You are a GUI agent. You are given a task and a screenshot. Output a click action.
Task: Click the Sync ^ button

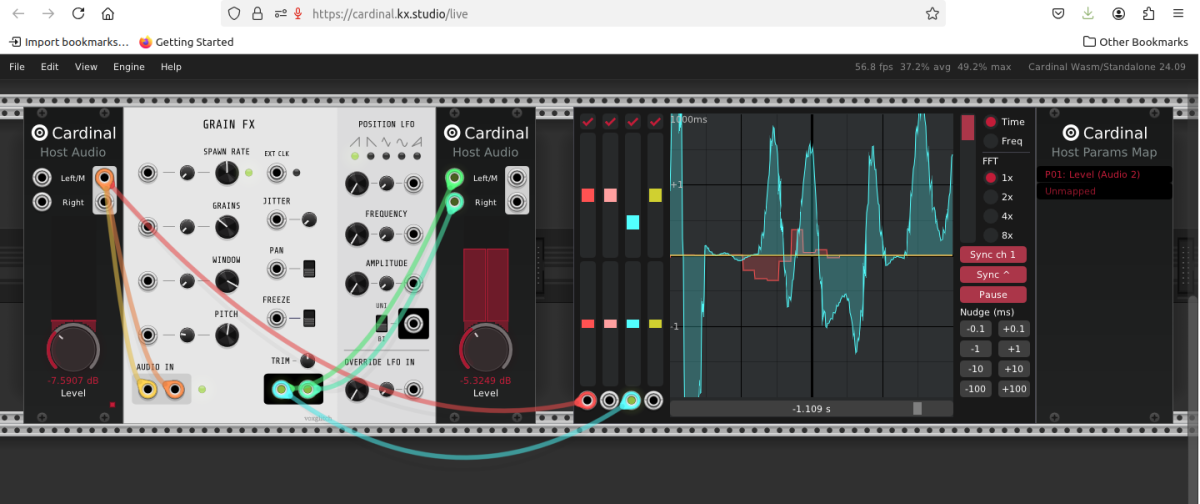tap(993, 274)
